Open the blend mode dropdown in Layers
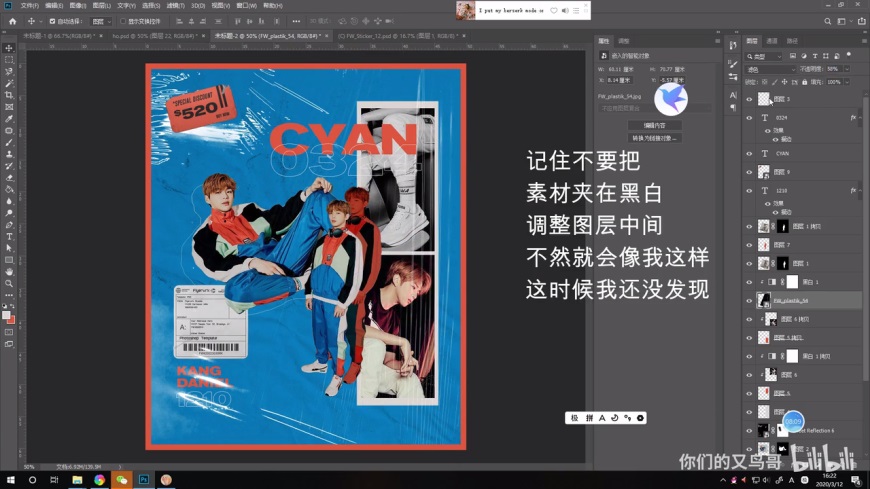The width and height of the screenshot is (870, 489). pos(771,69)
